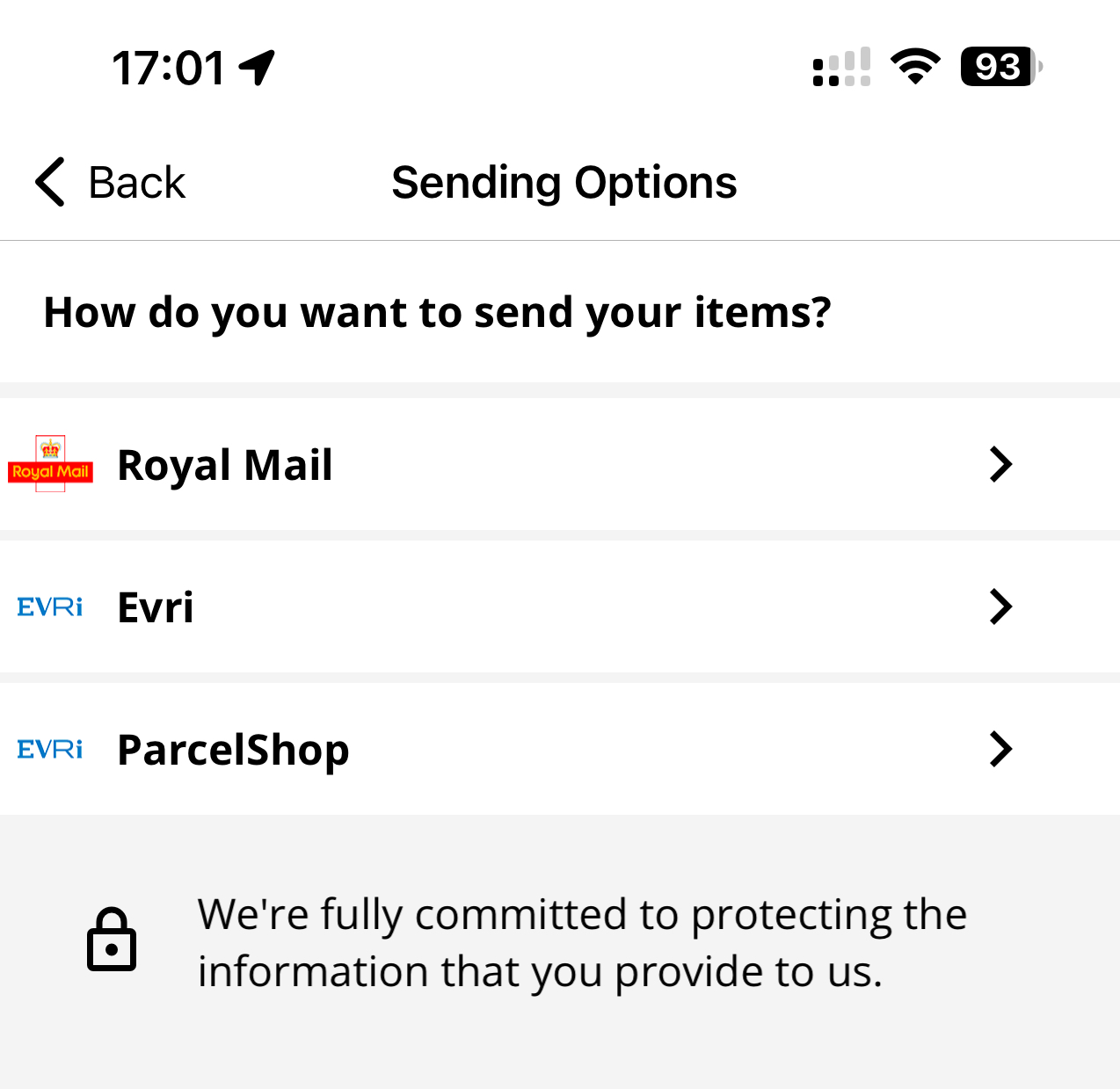
Task: Expand the Royal Mail option chevron
Action: pyautogui.click(x=1000, y=464)
